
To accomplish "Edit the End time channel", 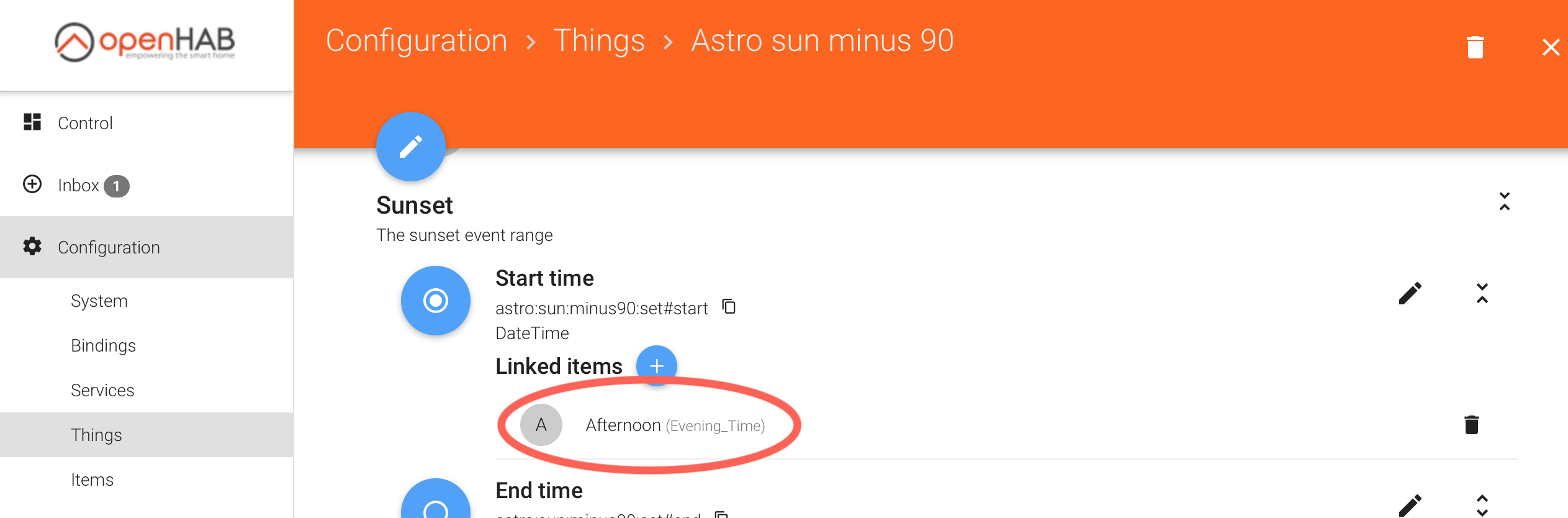I will [1410, 506].
